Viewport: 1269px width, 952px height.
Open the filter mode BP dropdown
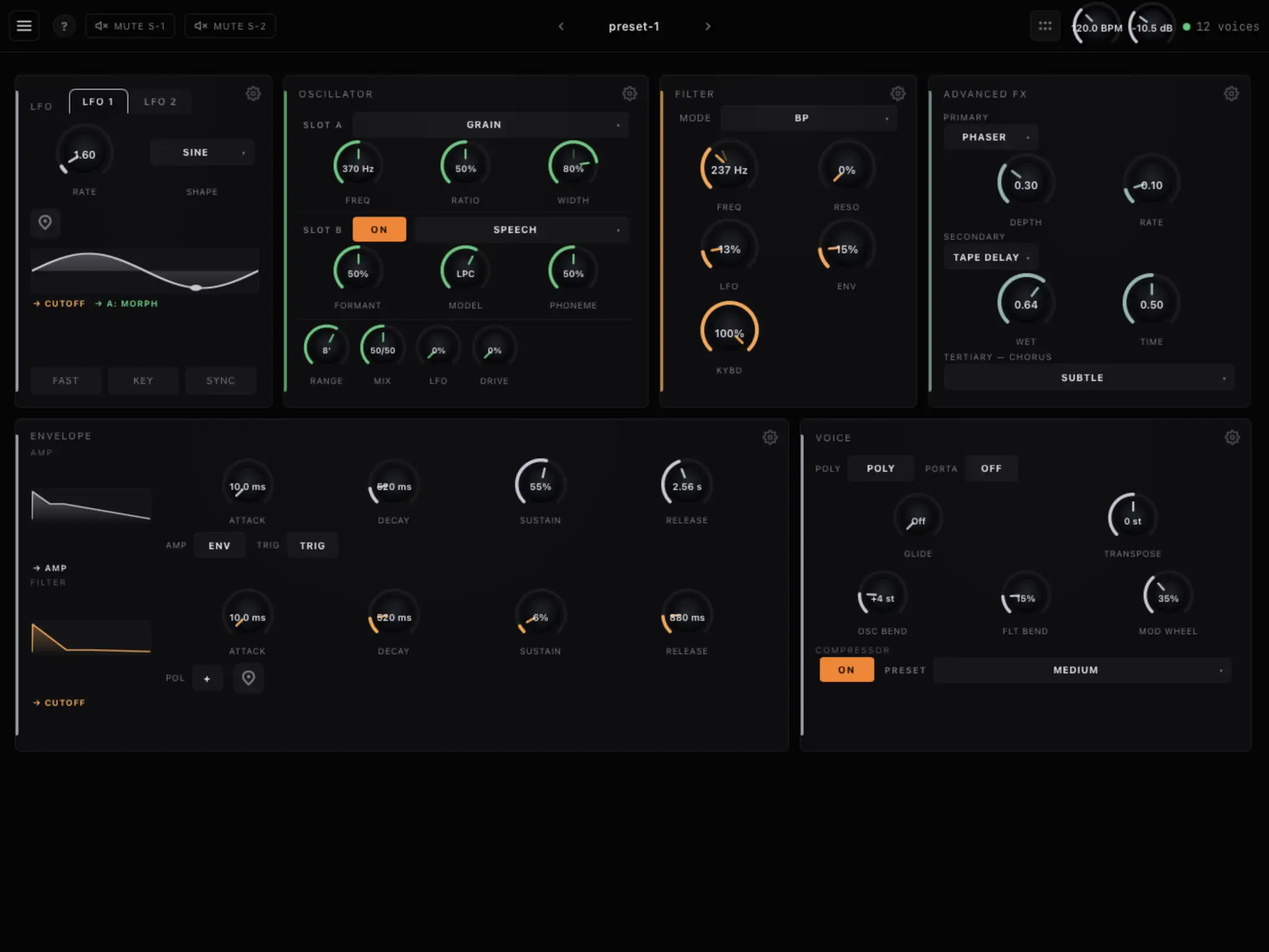tap(809, 118)
